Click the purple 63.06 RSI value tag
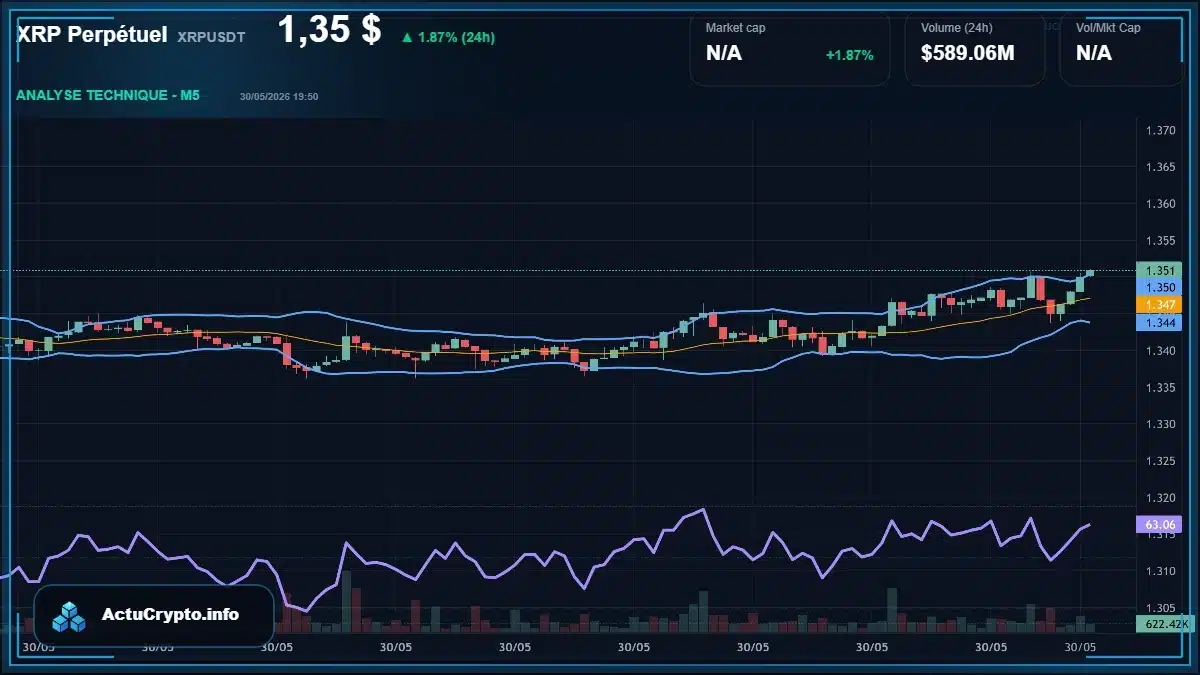 click(1160, 524)
